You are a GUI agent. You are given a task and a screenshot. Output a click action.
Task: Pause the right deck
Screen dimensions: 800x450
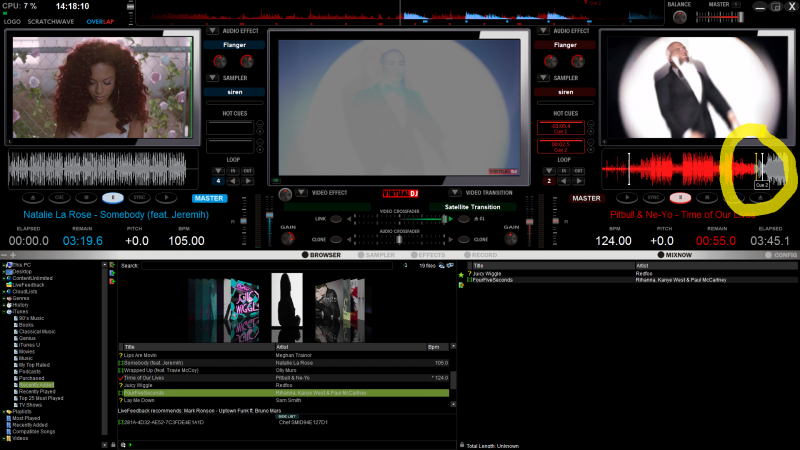click(x=680, y=197)
